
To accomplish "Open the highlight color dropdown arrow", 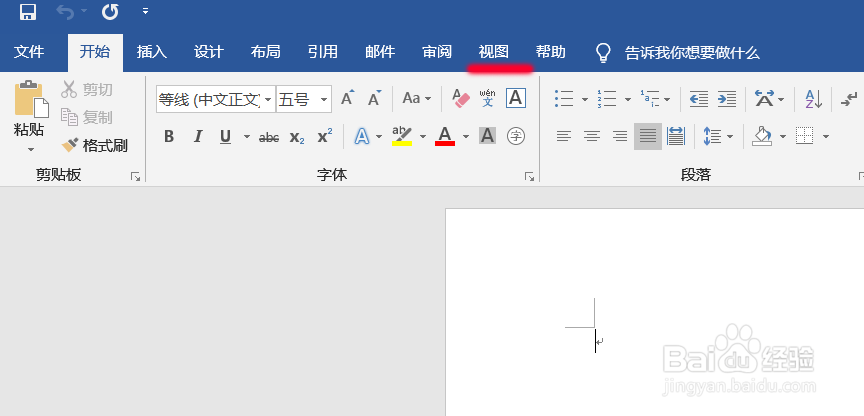I will tap(423, 136).
